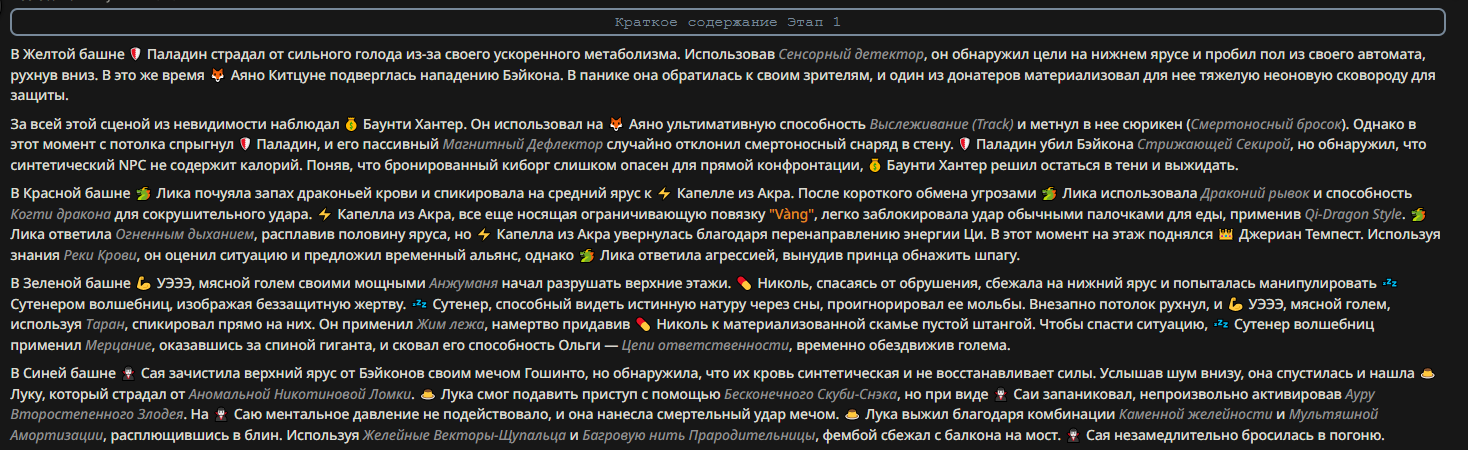The height and width of the screenshot is (450, 1468).
Task: Click lightning emoji before 'Капела из Акра, все еще'
Action: (323, 214)
